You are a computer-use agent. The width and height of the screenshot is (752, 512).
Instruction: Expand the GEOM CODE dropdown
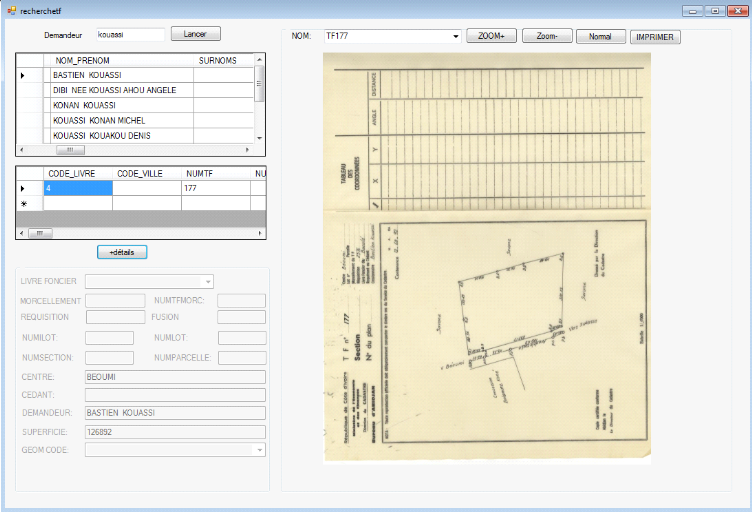[x=261, y=451]
